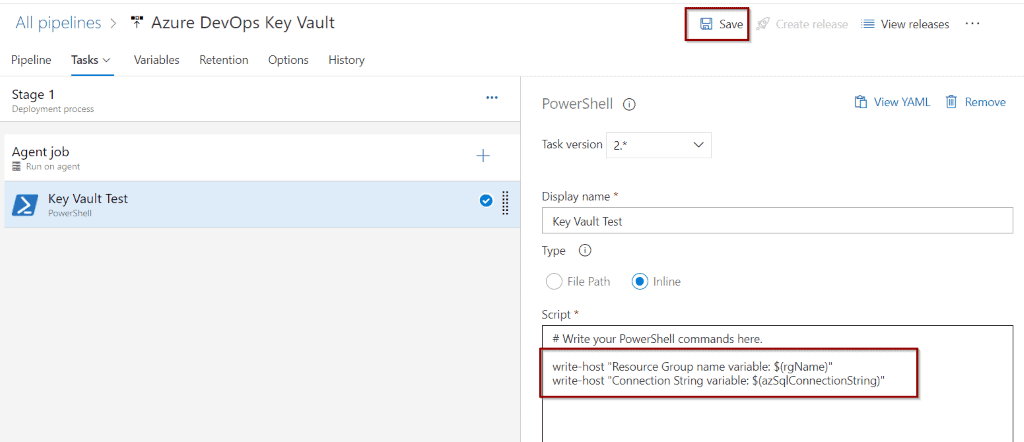
Task: Click the PowerShell task icon
Action: point(25,205)
